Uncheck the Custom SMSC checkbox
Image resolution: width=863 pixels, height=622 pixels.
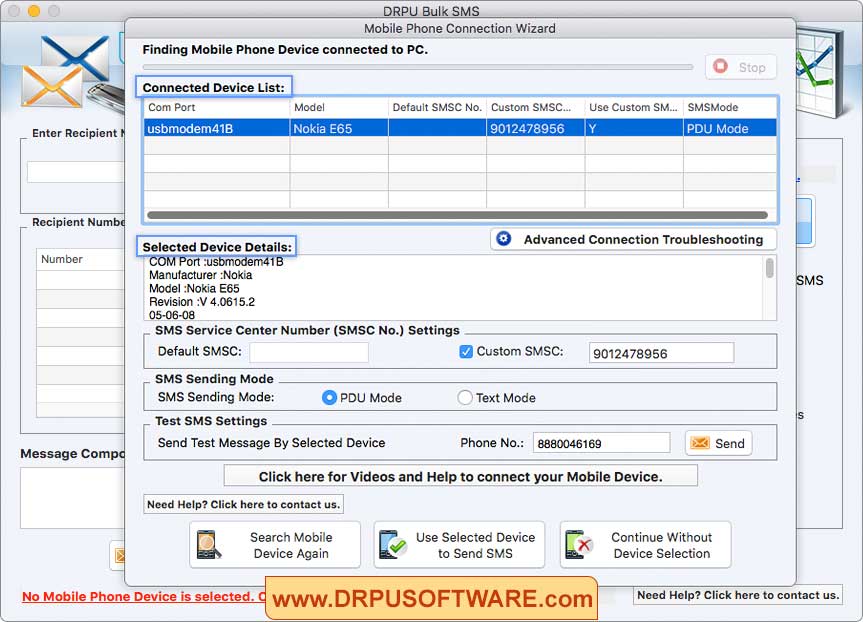(466, 352)
